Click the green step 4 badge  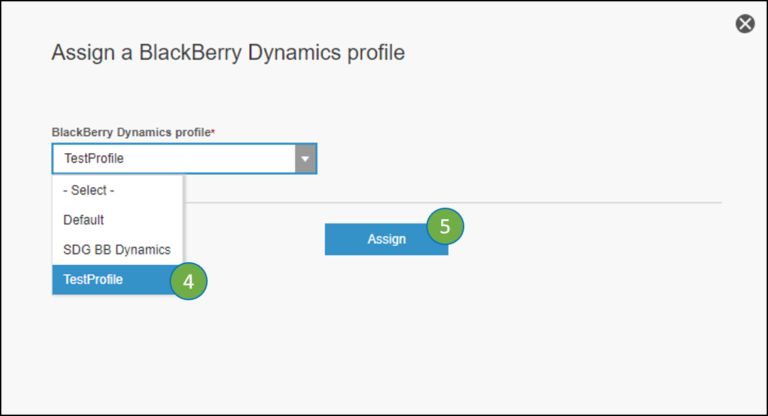point(188,281)
